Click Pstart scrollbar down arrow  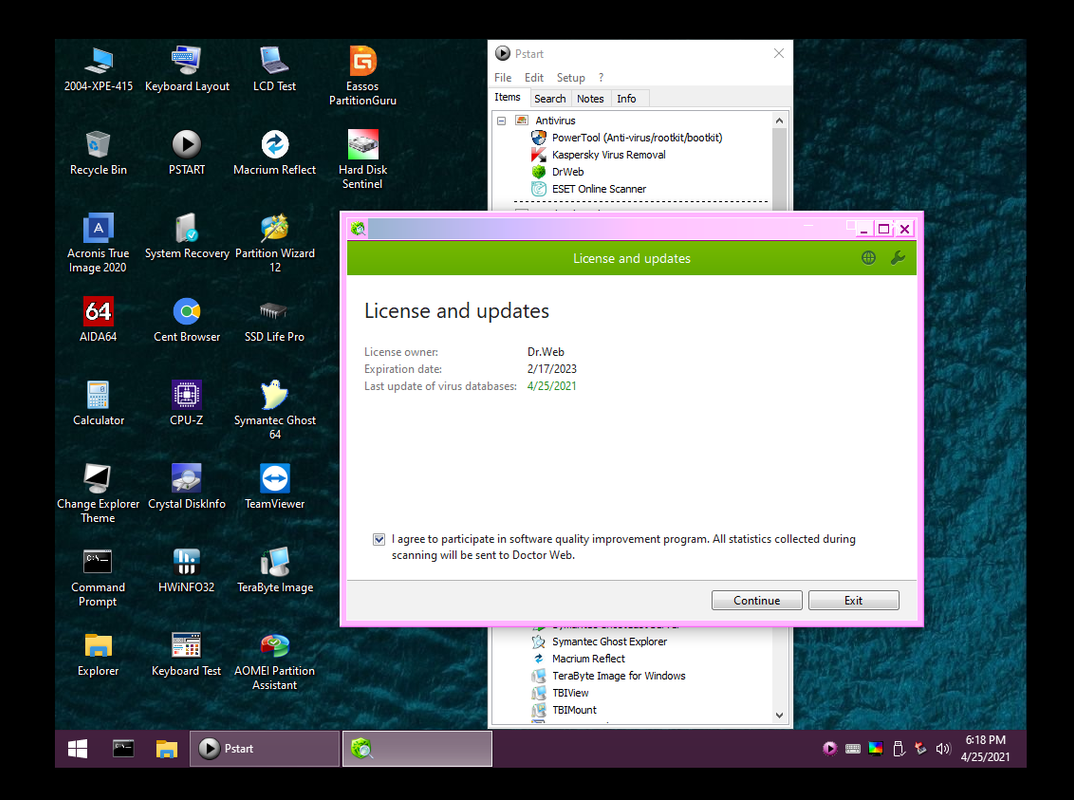pos(779,715)
